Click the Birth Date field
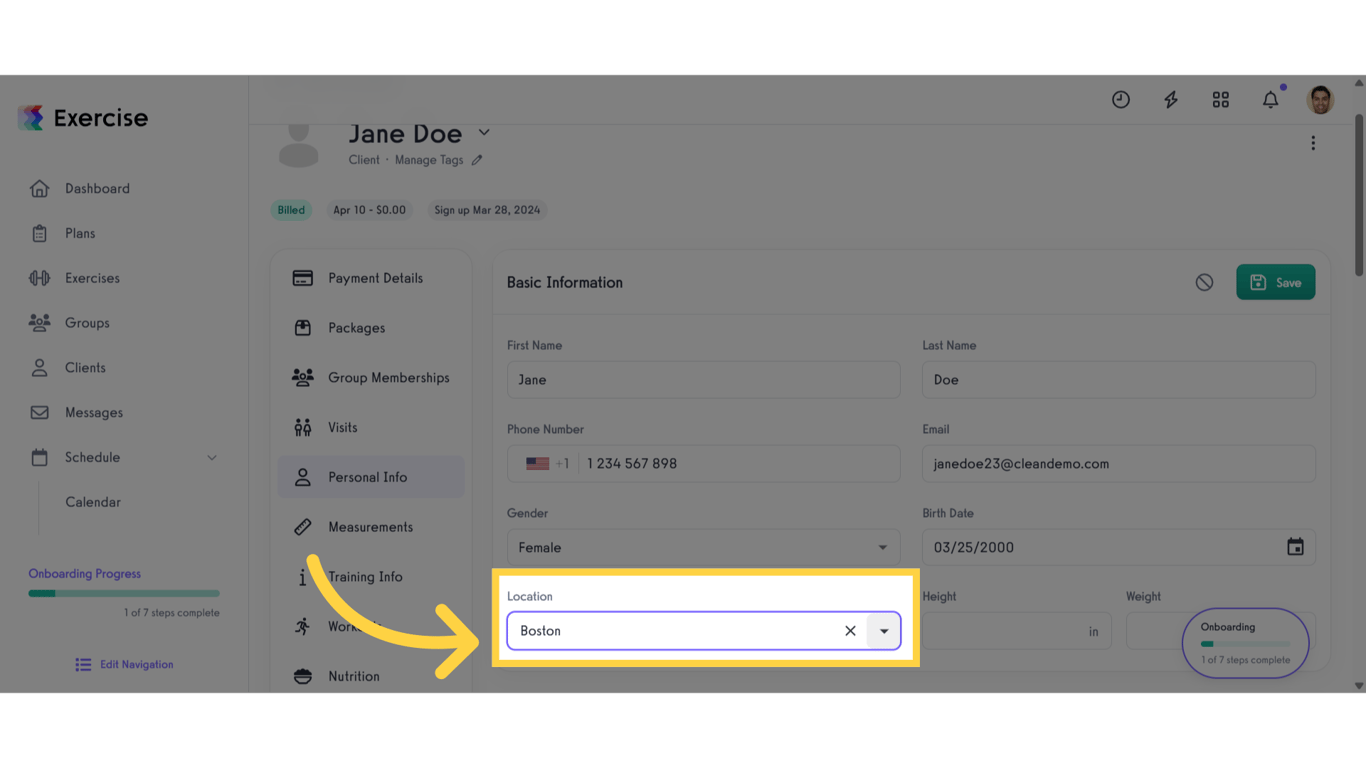The height and width of the screenshot is (768, 1366). 1119,547
